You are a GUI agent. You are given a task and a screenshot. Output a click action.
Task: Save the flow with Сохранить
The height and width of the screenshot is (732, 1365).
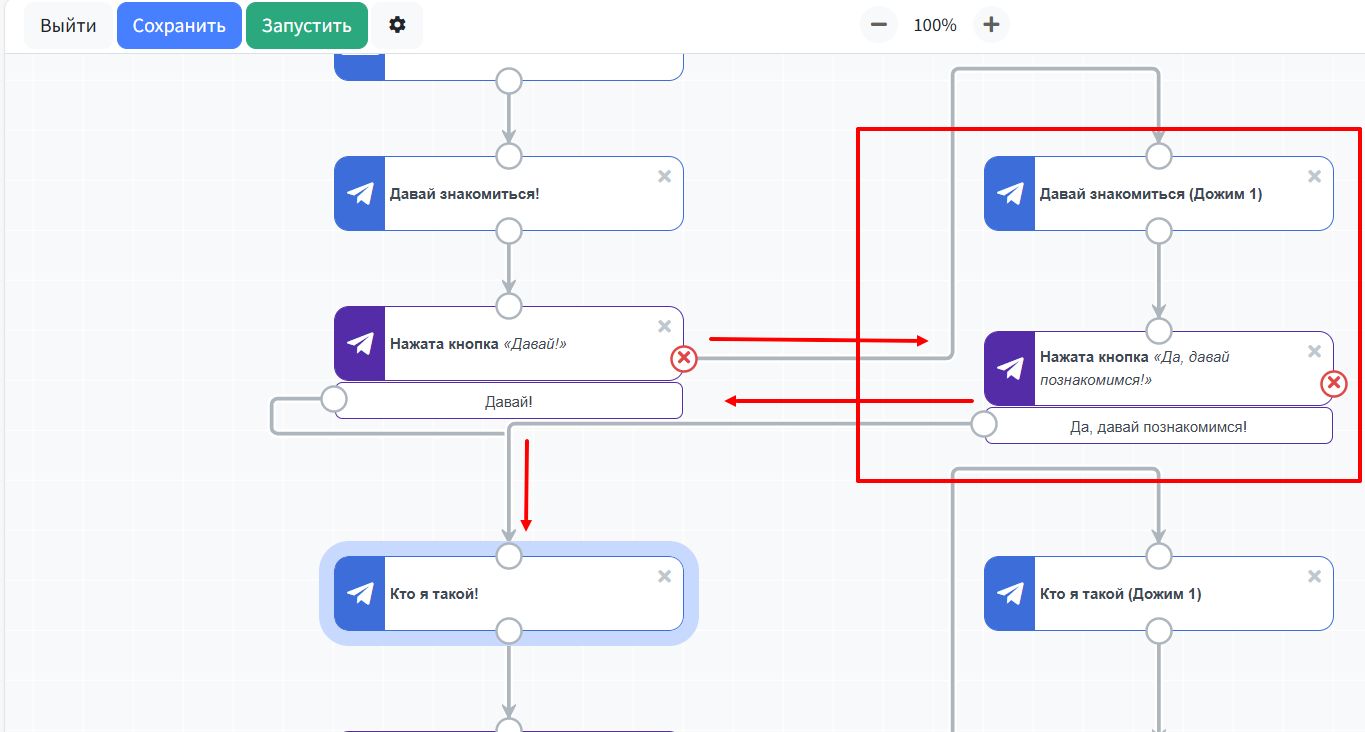179,26
